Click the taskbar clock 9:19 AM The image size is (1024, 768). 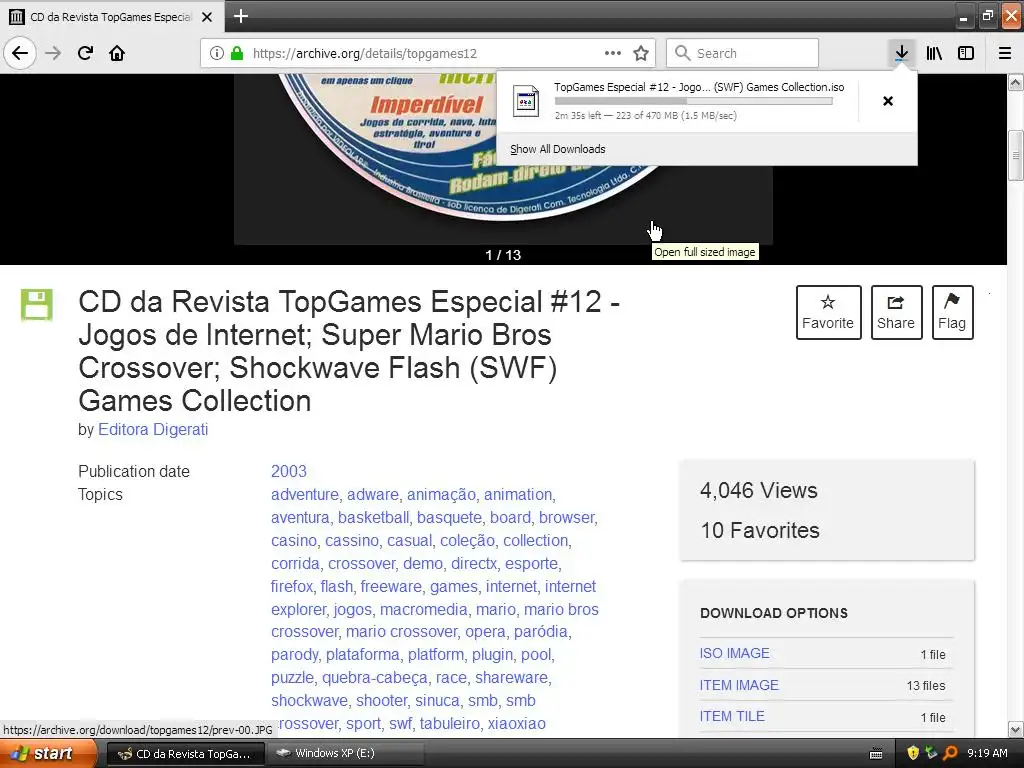pyautogui.click(x=987, y=753)
